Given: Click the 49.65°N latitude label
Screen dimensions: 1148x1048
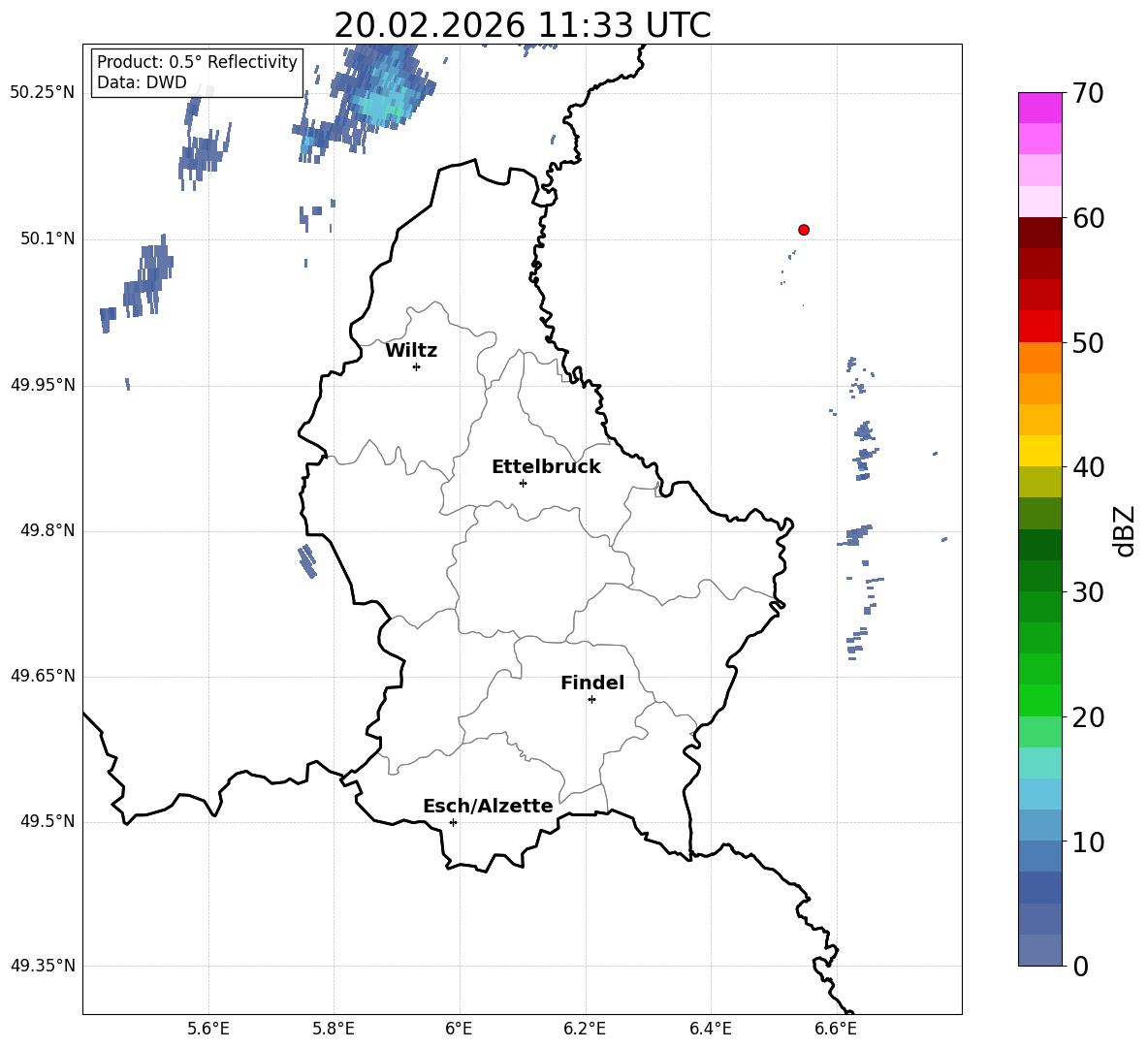Looking at the screenshot, I should 43,676.
